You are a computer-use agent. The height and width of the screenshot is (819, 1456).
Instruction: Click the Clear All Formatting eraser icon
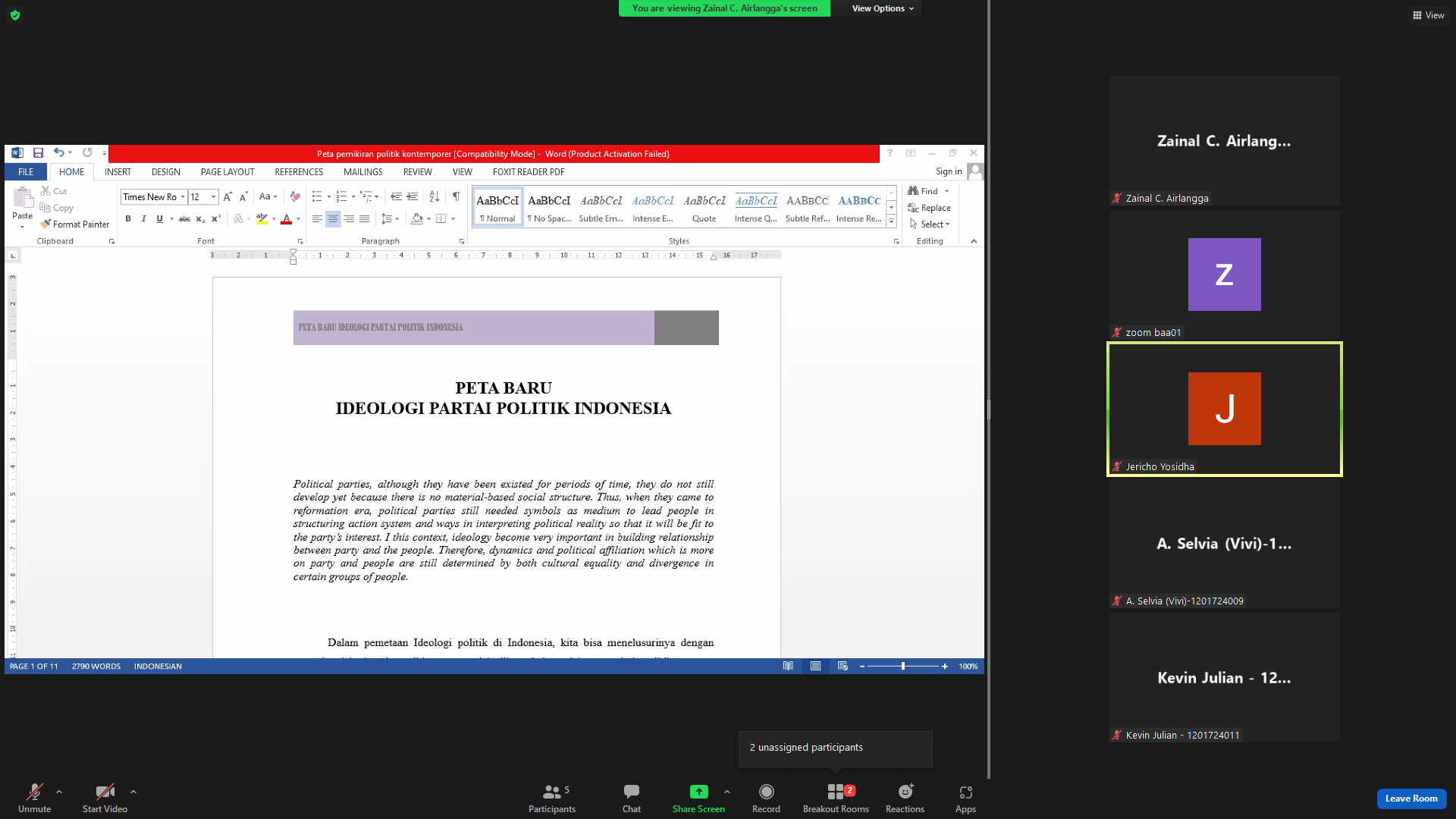(x=295, y=197)
